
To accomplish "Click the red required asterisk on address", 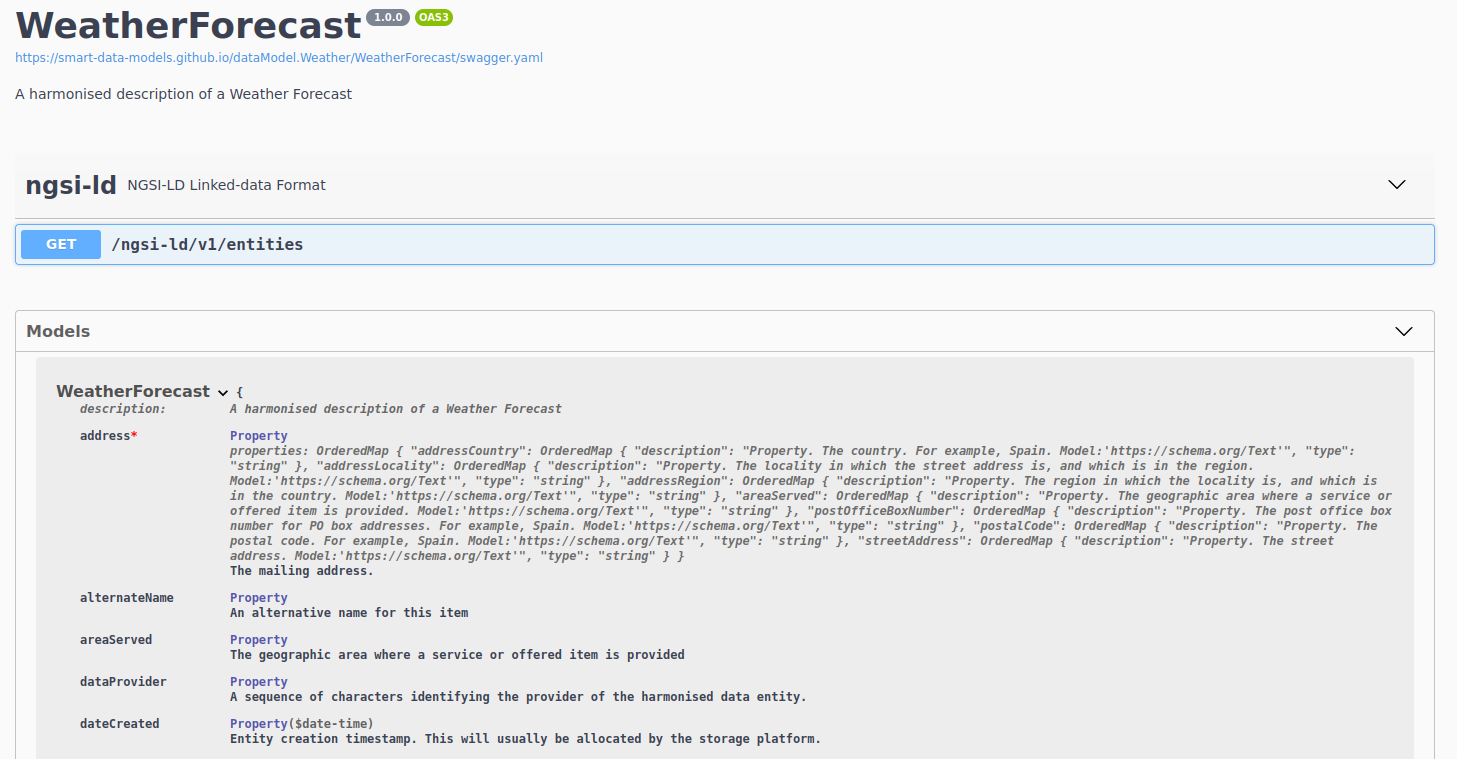I will (x=134, y=436).
